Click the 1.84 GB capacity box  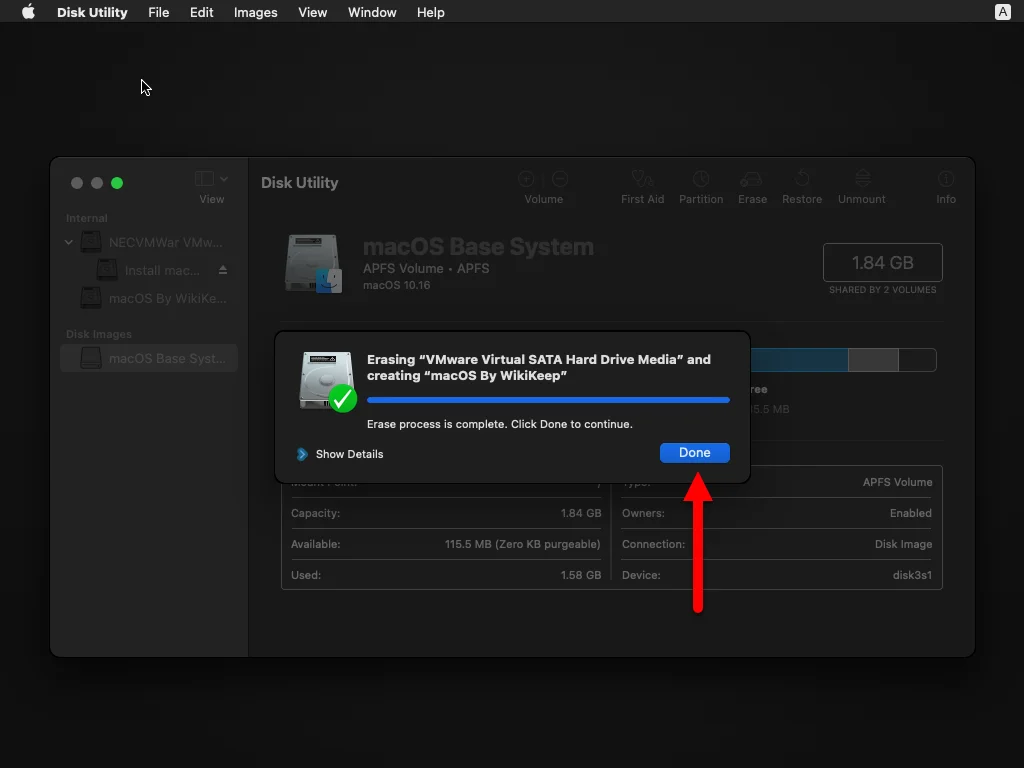882,263
